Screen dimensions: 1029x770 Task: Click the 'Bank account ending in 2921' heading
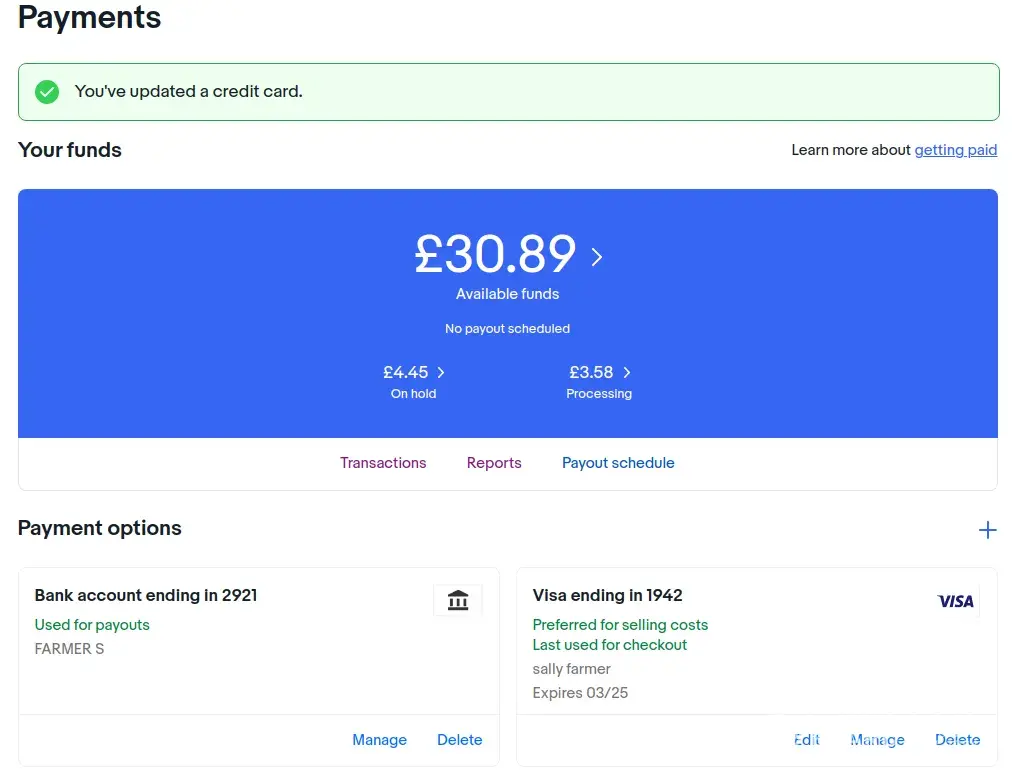tap(146, 596)
